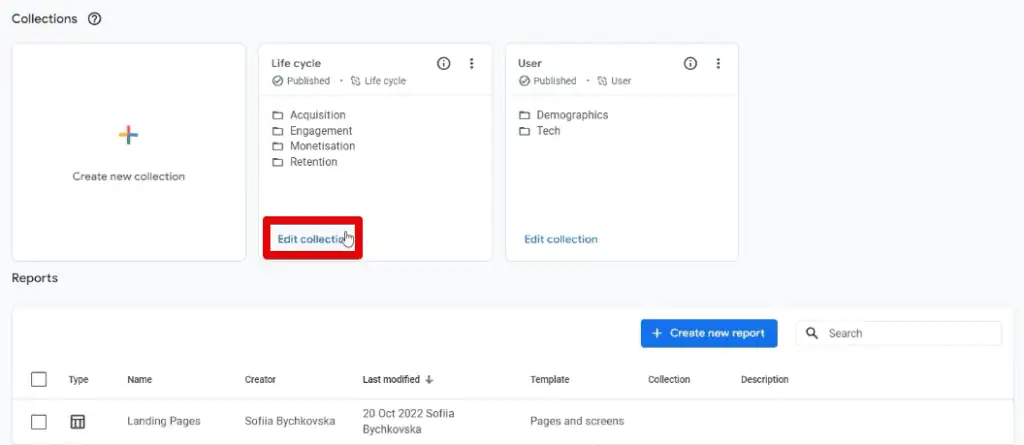The width and height of the screenshot is (1024, 445).
Task: Open three-dot menu on User card
Action: (x=718, y=63)
